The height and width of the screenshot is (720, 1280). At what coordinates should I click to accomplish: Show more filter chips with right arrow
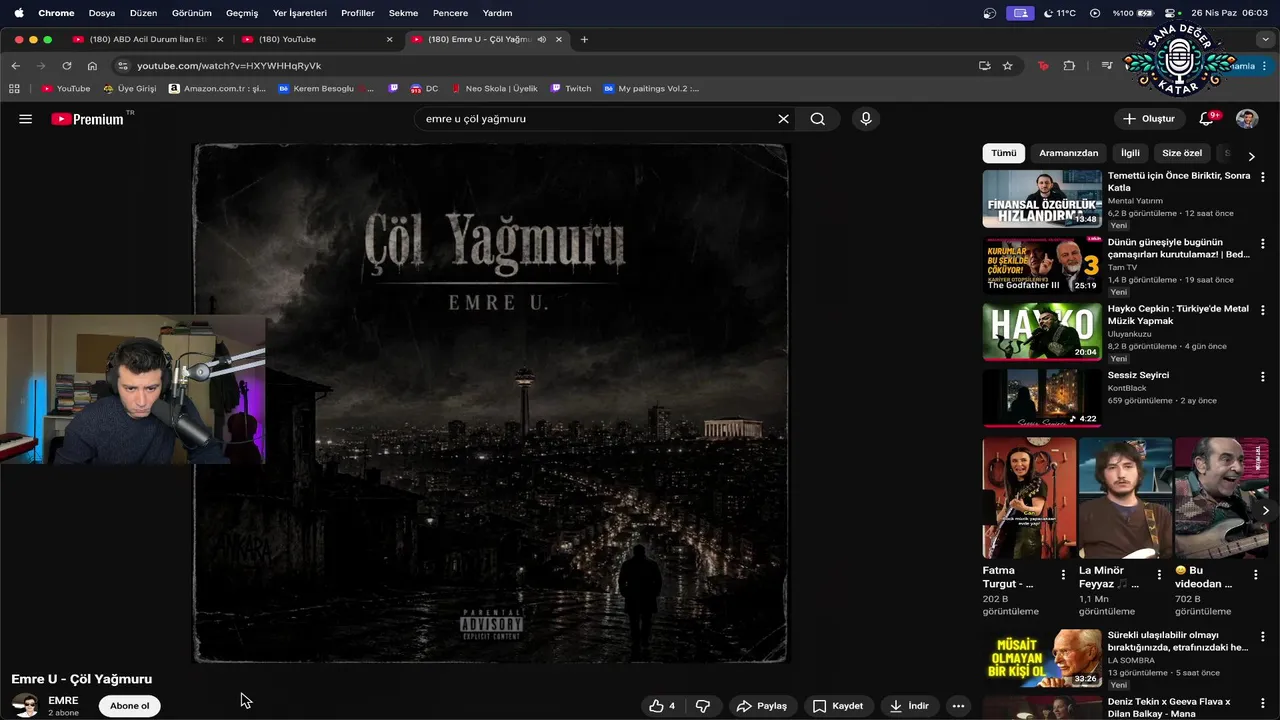coord(1251,156)
